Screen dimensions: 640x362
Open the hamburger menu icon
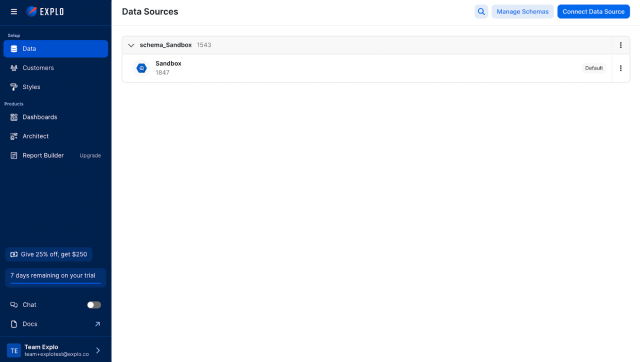(x=14, y=11)
